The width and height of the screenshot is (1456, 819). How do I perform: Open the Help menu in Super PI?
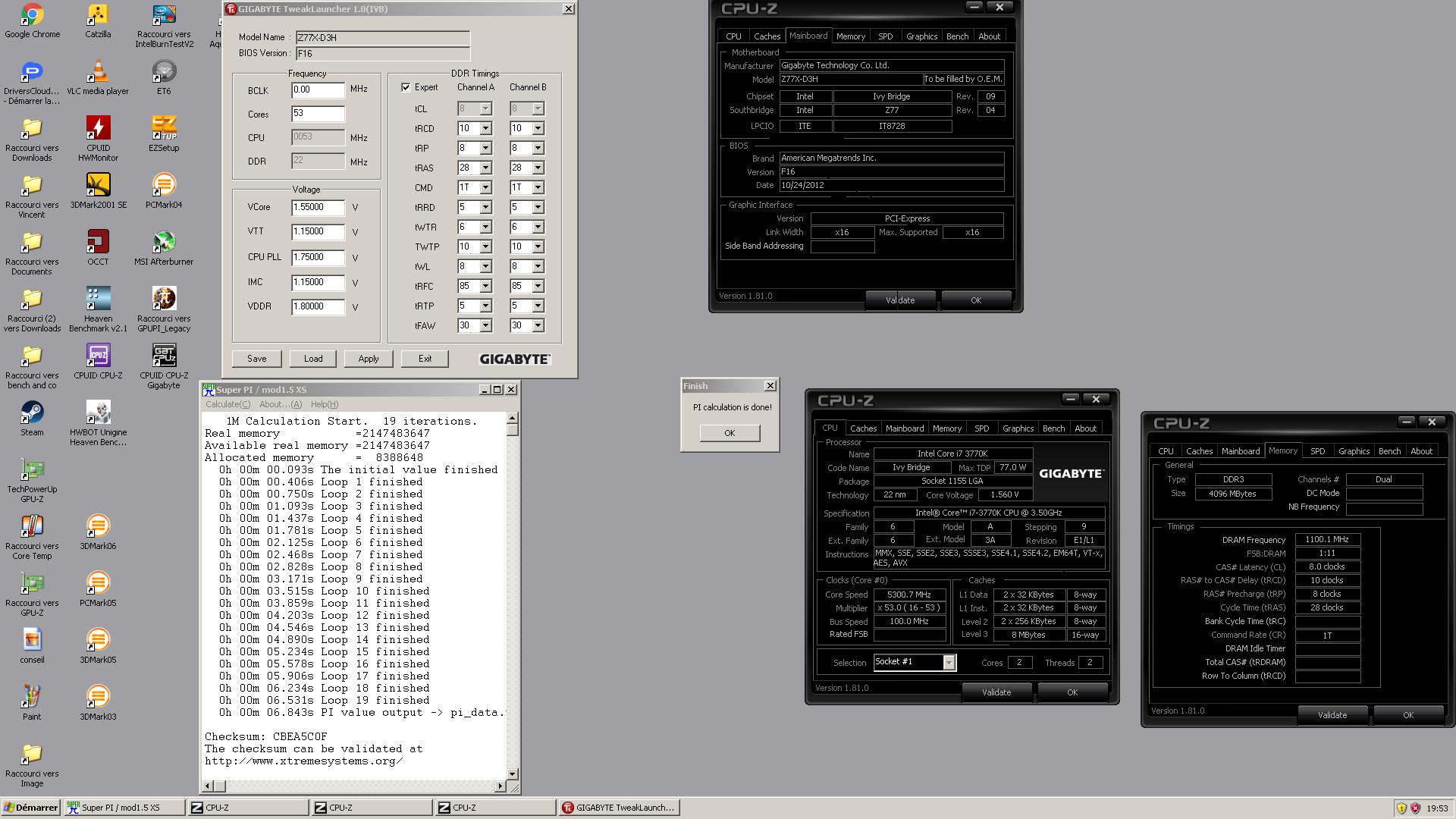coord(325,404)
